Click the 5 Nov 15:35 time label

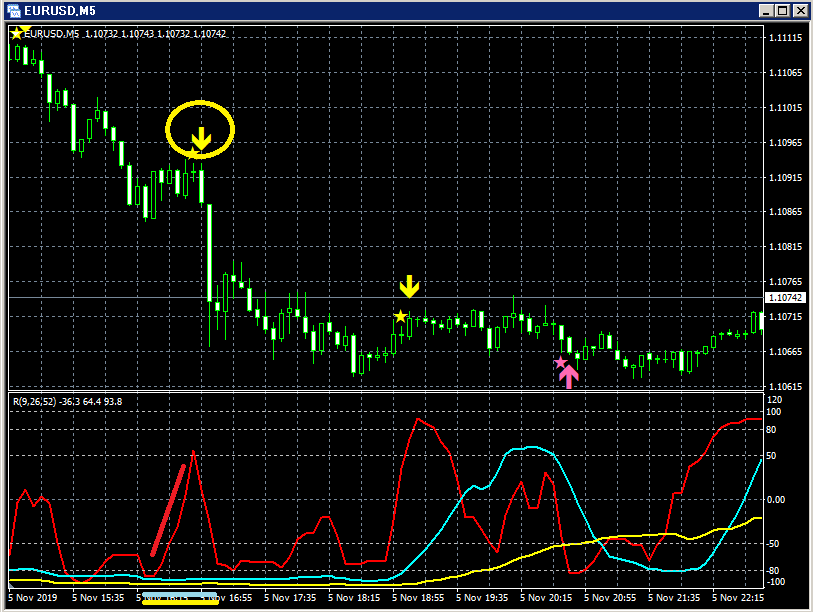pyautogui.click(x=98, y=597)
